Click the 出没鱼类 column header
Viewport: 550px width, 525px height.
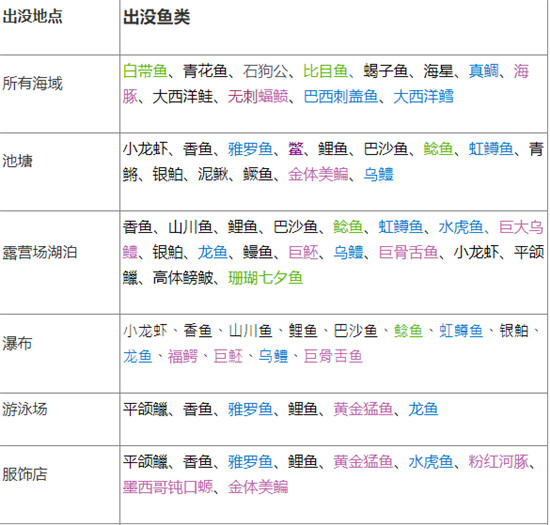[157, 17]
